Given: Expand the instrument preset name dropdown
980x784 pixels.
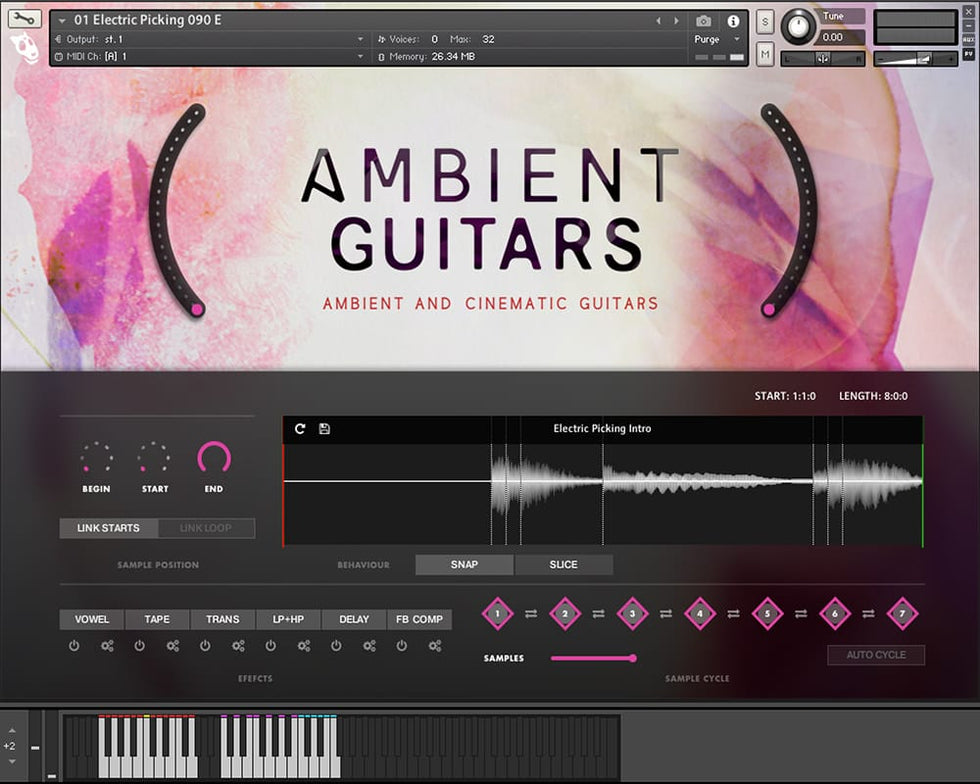Looking at the screenshot, I should (63, 21).
